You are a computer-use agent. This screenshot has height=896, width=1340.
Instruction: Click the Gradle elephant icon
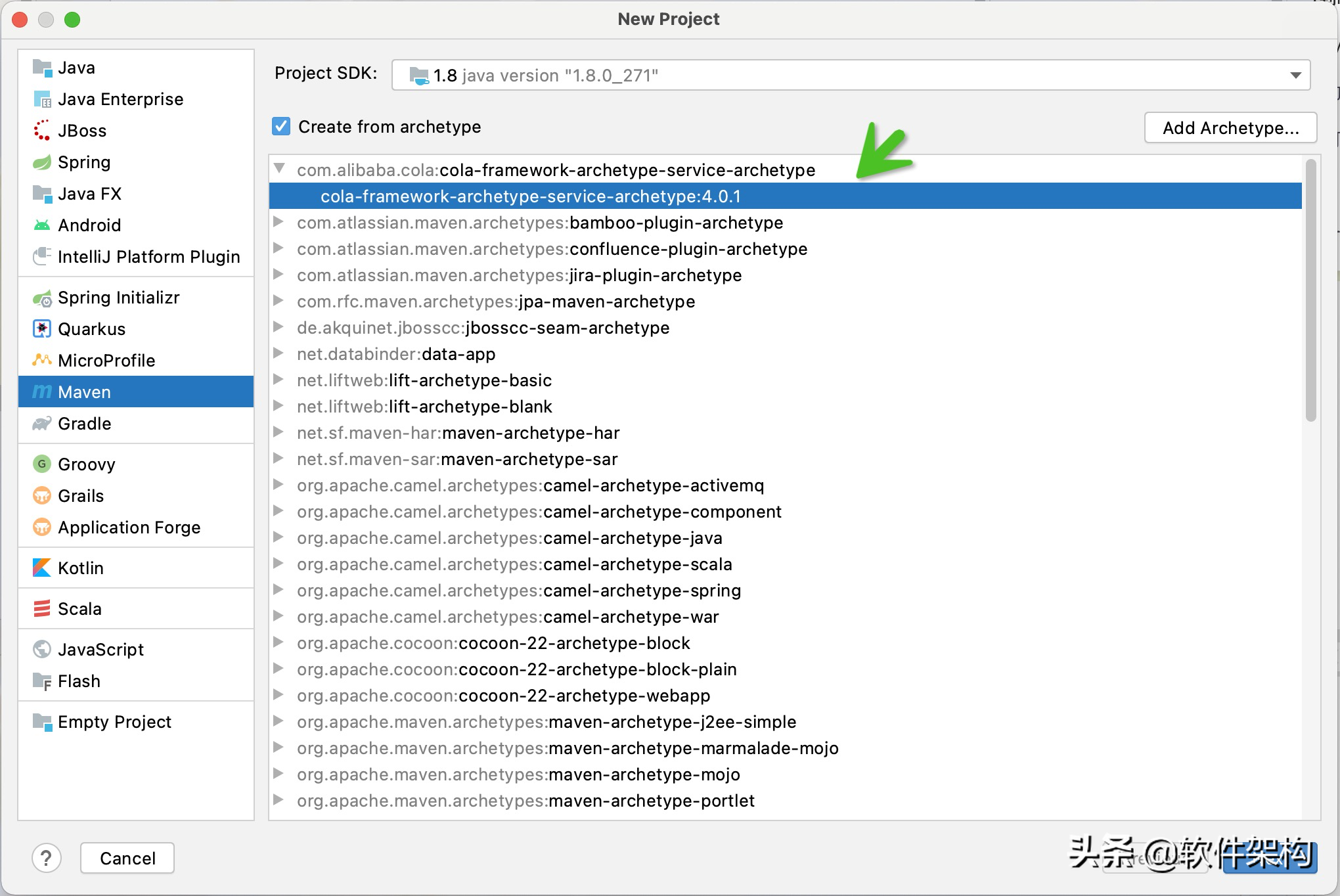click(x=42, y=424)
